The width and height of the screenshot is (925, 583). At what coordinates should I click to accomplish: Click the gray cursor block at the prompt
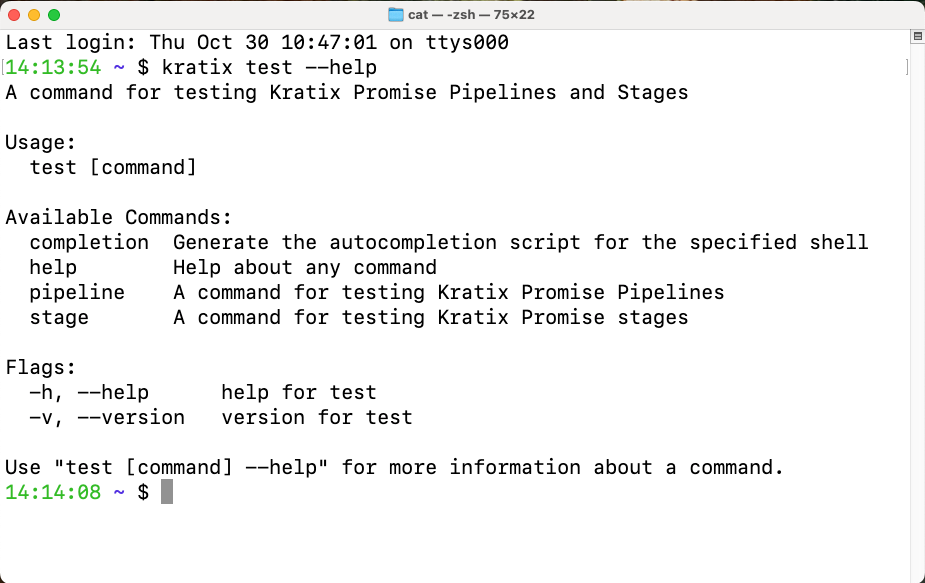point(167,492)
